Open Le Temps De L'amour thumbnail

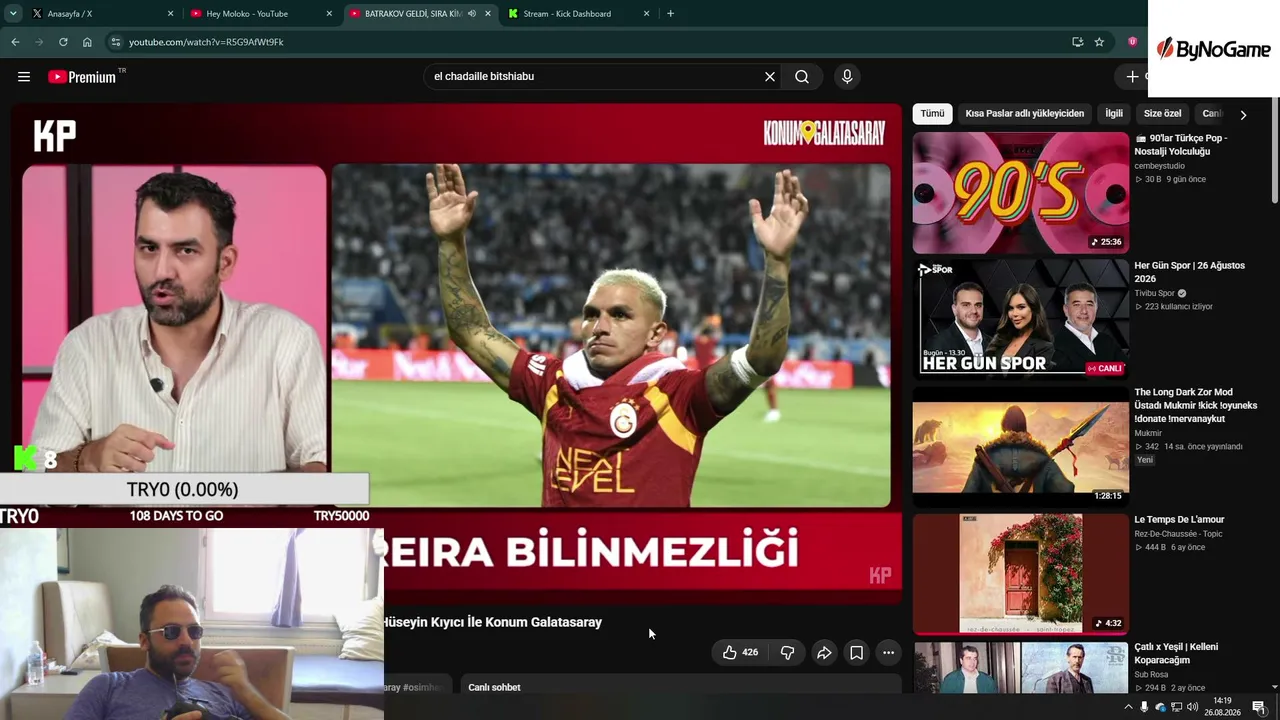1020,574
